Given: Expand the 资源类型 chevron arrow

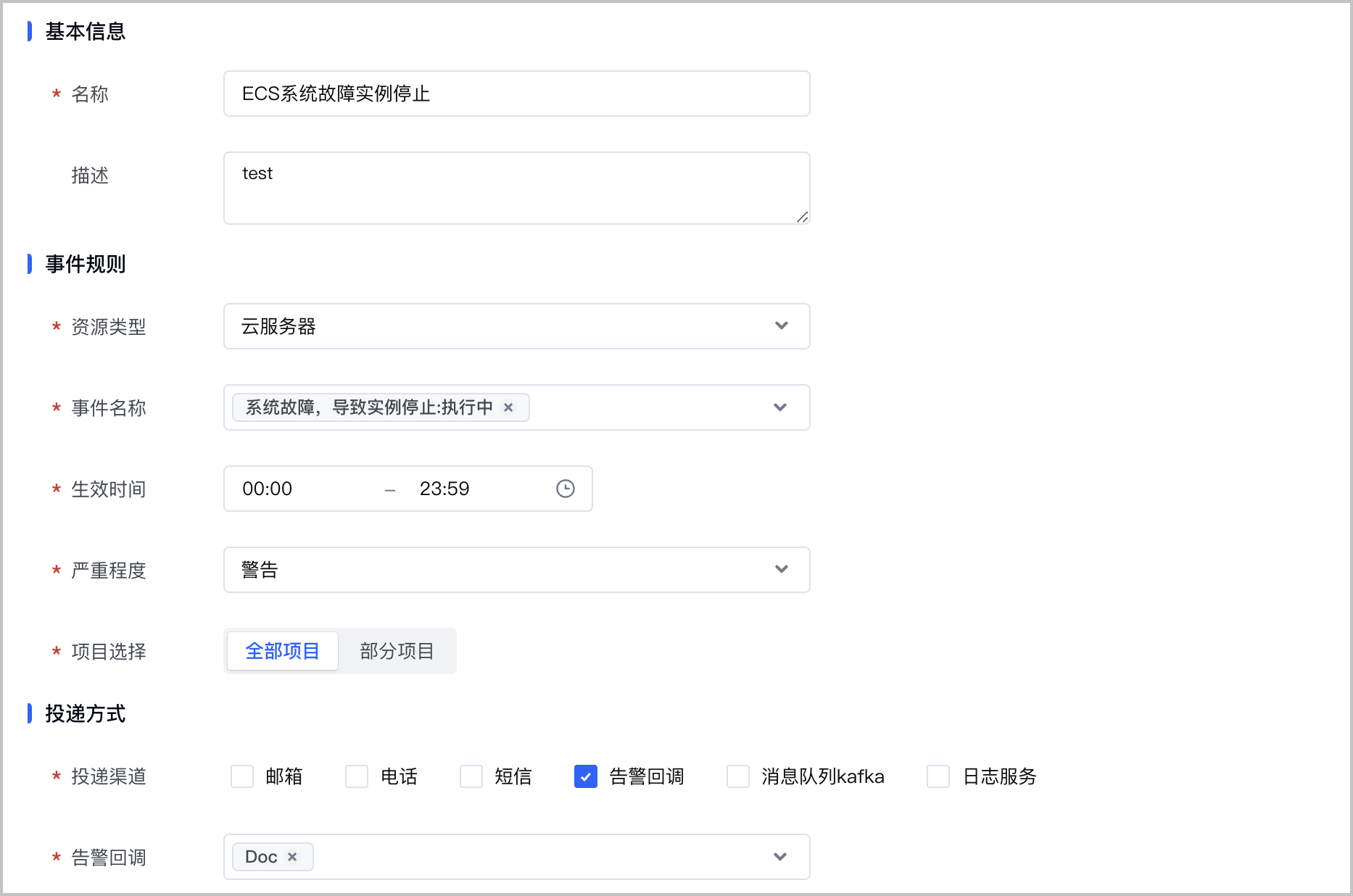Looking at the screenshot, I should (x=781, y=325).
